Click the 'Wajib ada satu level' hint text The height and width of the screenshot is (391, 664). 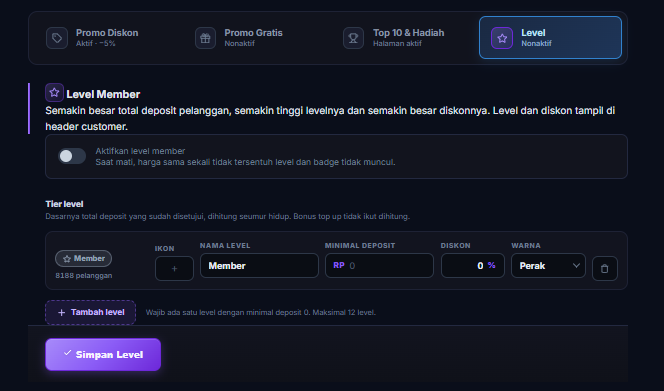coord(261,312)
